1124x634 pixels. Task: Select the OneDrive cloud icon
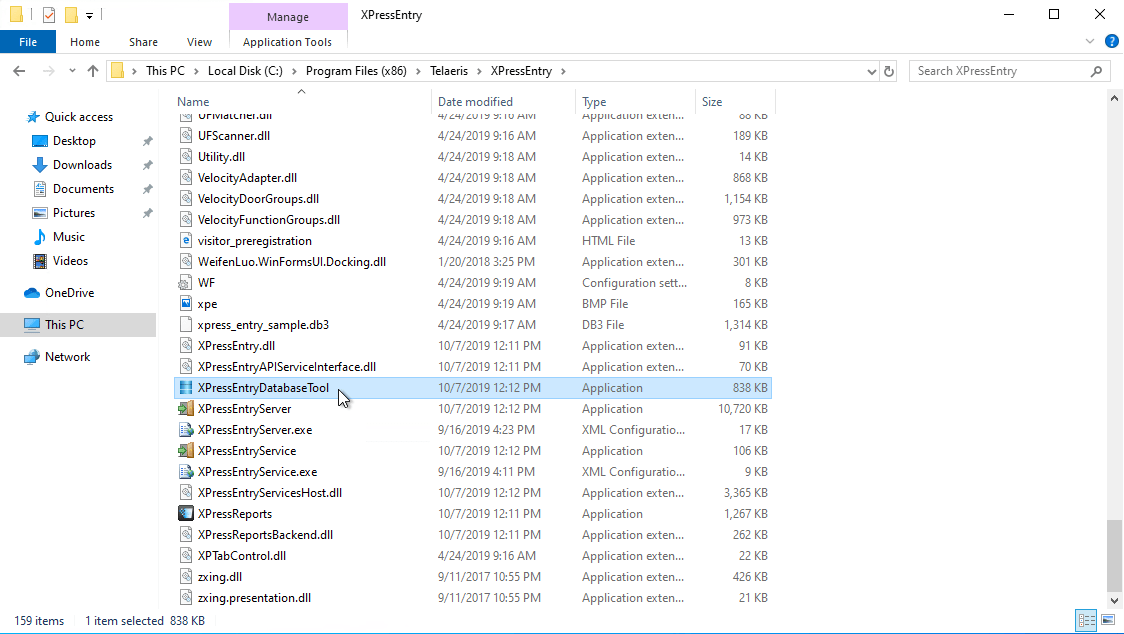click(x=32, y=293)
